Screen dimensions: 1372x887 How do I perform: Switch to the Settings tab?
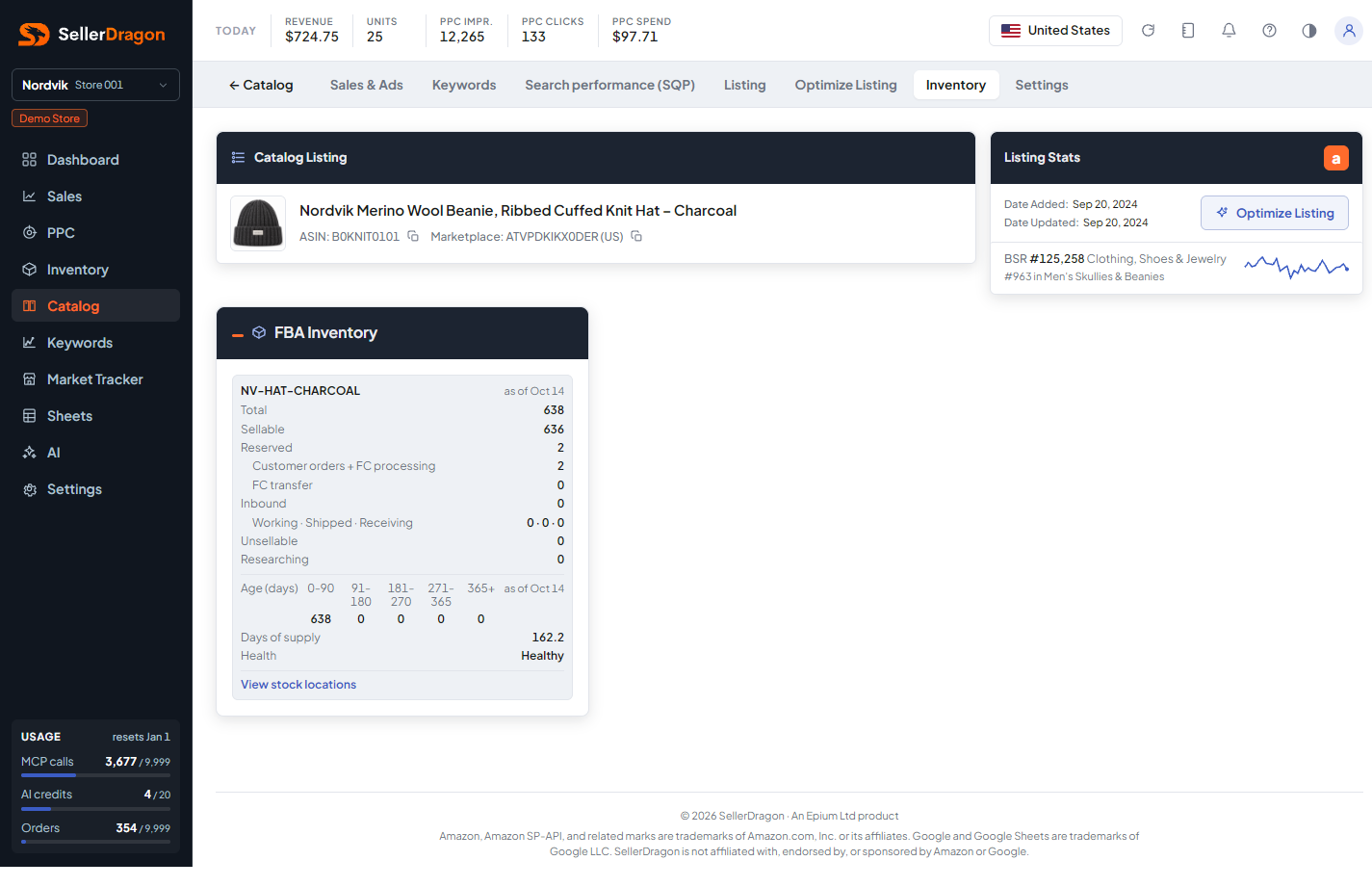(x=1042, y=85)
